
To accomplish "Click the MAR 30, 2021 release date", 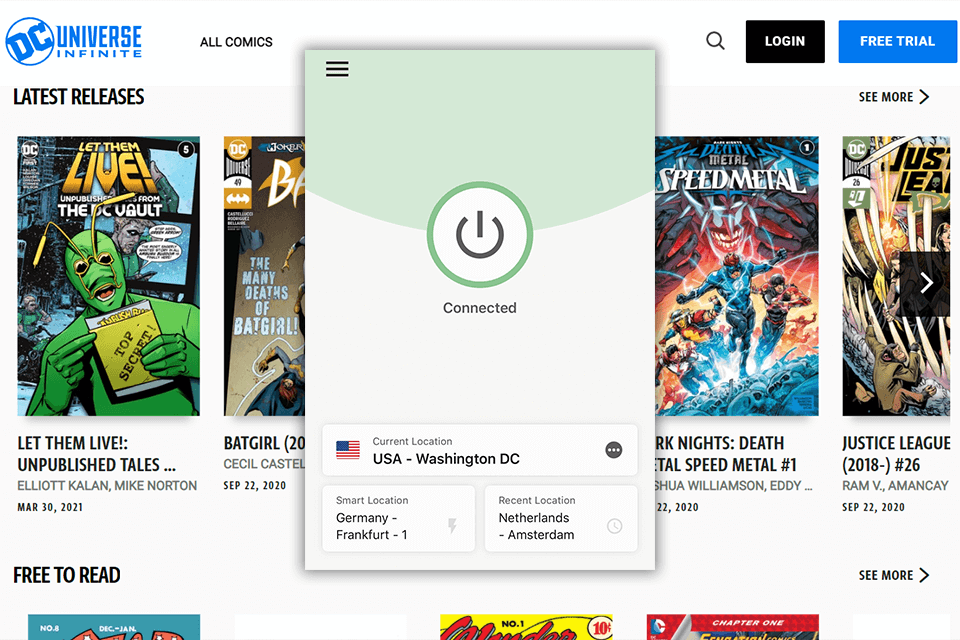I will 50,507.
